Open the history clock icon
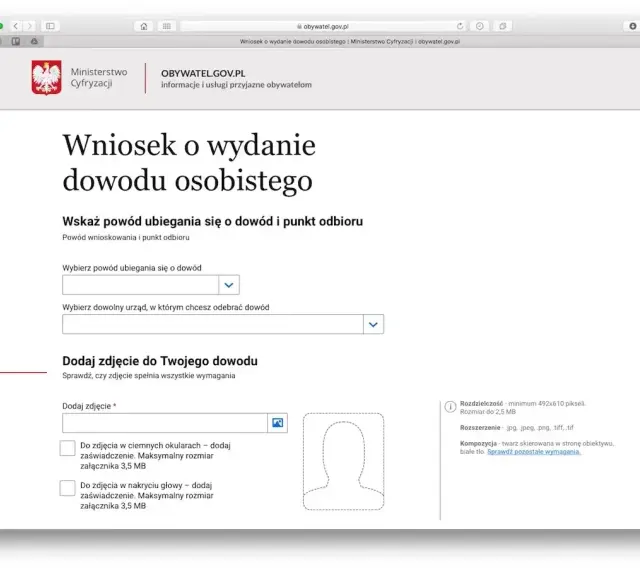 480,26
